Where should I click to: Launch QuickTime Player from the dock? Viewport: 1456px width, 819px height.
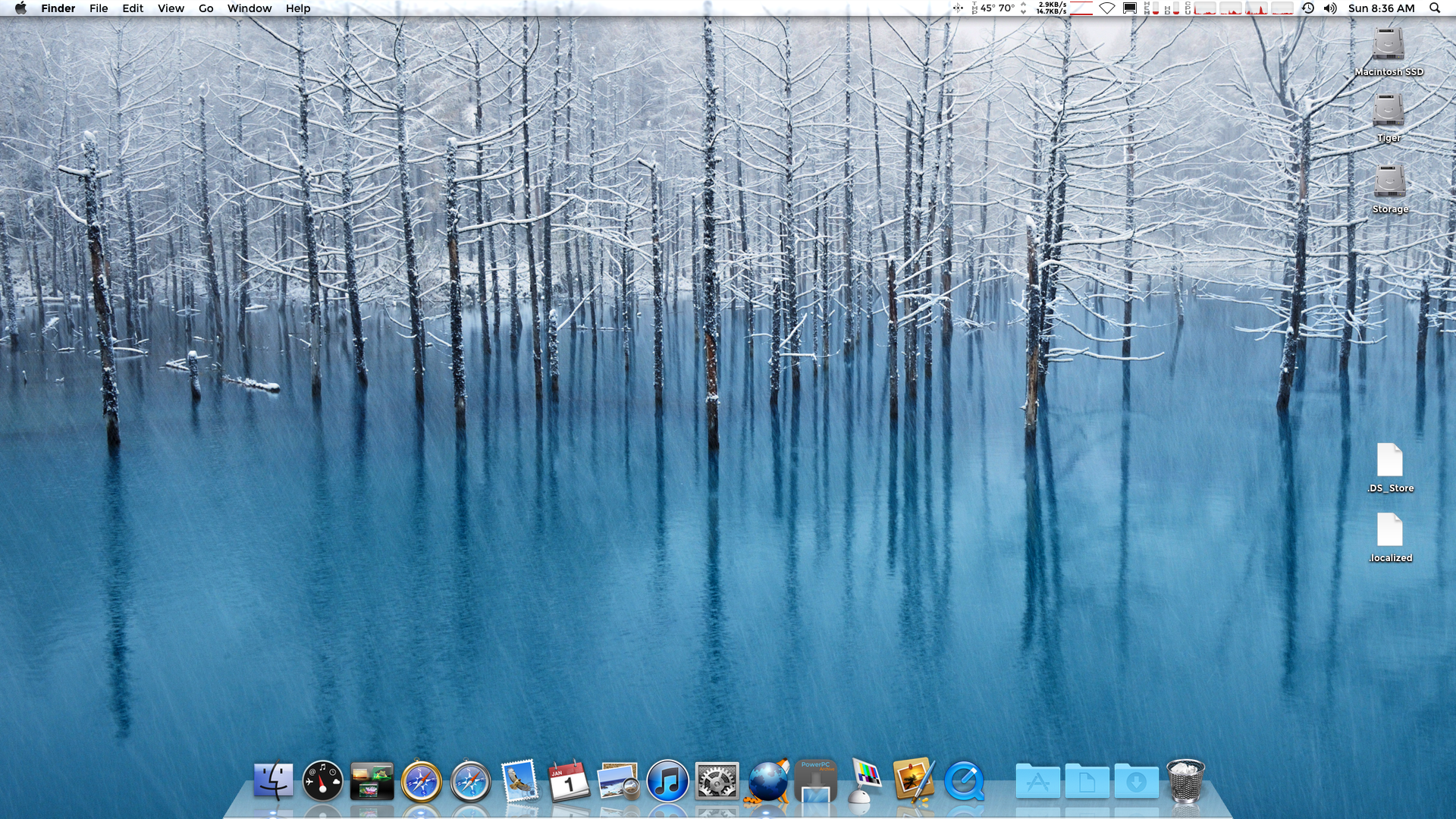(x=964, y=780)
